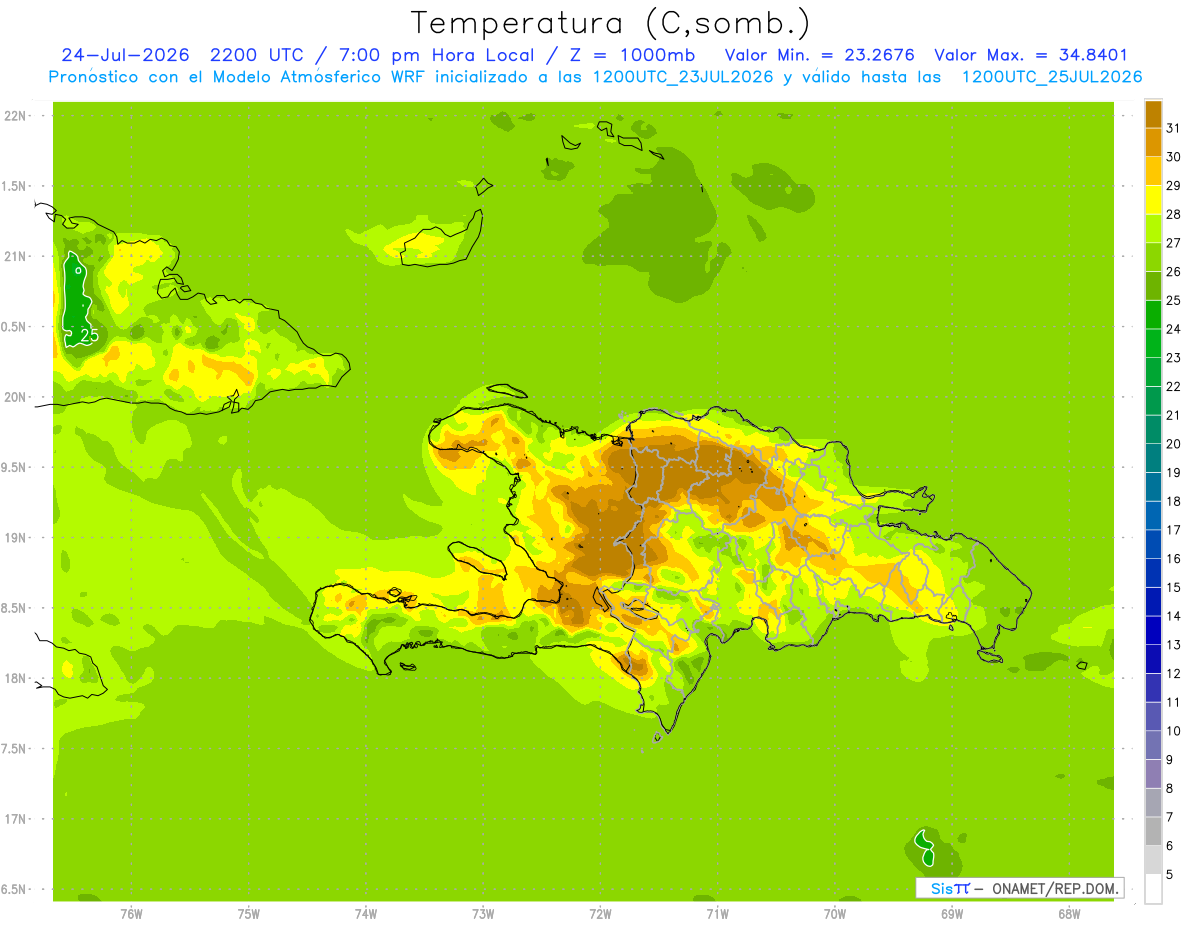
Task: Select the 'Valor Min. = 23.2676' text
Action: pos(819,55)
